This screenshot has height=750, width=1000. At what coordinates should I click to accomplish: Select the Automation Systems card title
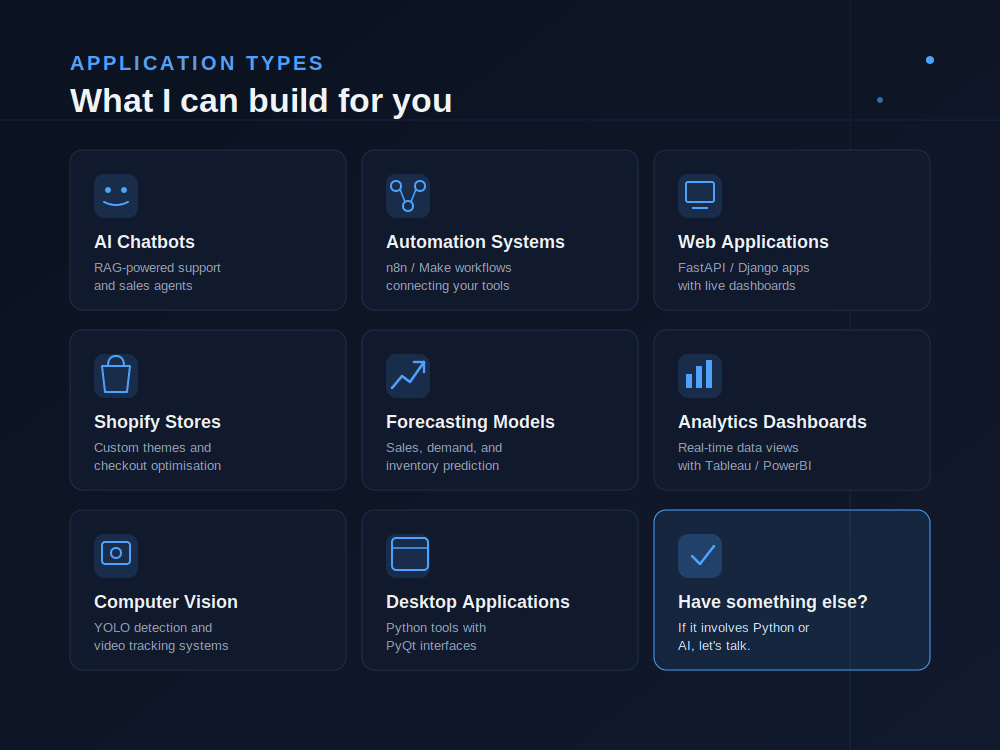coord(475,242)
